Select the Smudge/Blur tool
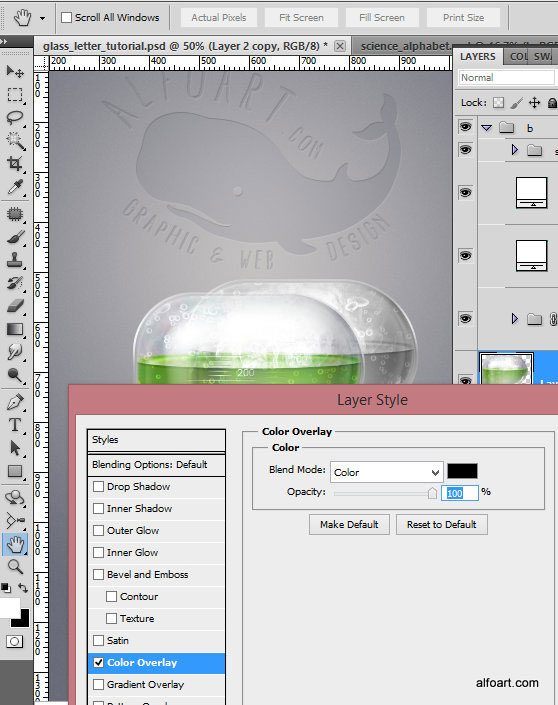Screen dimensions: 558x705 point(15,352)
